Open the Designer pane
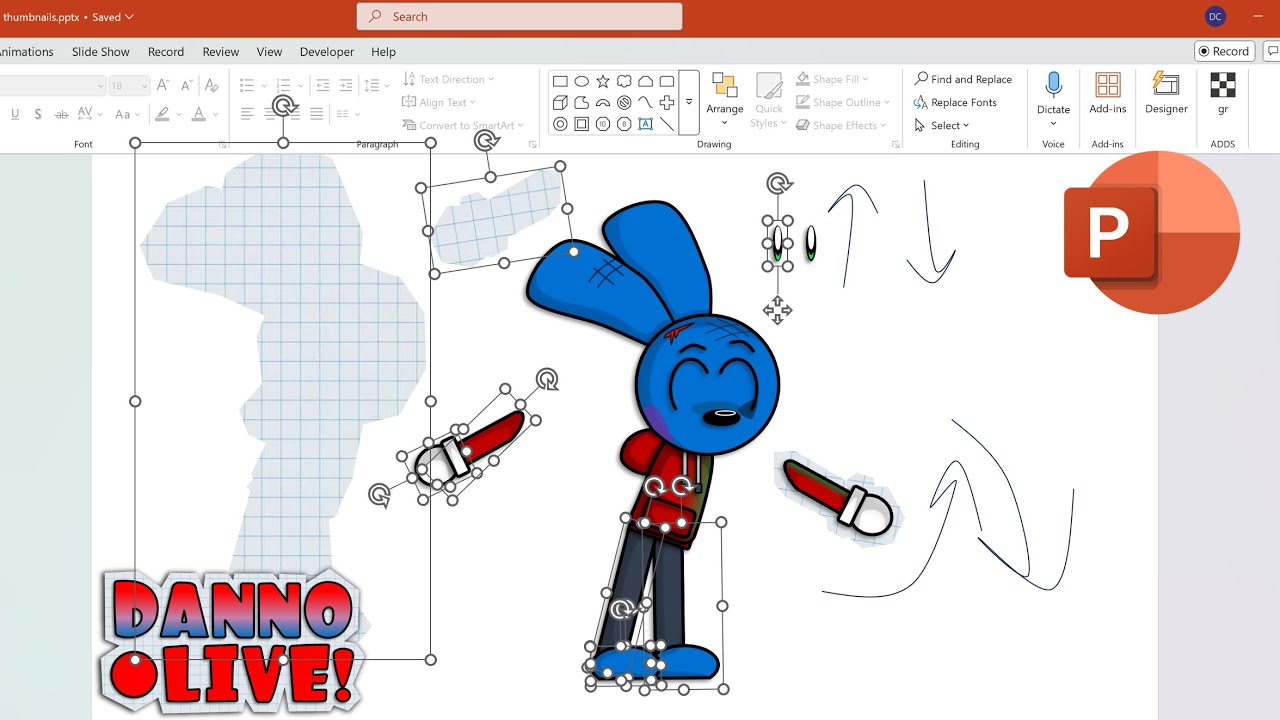This screenshot has width=1280, height=720. click(x=1166, y=93)
